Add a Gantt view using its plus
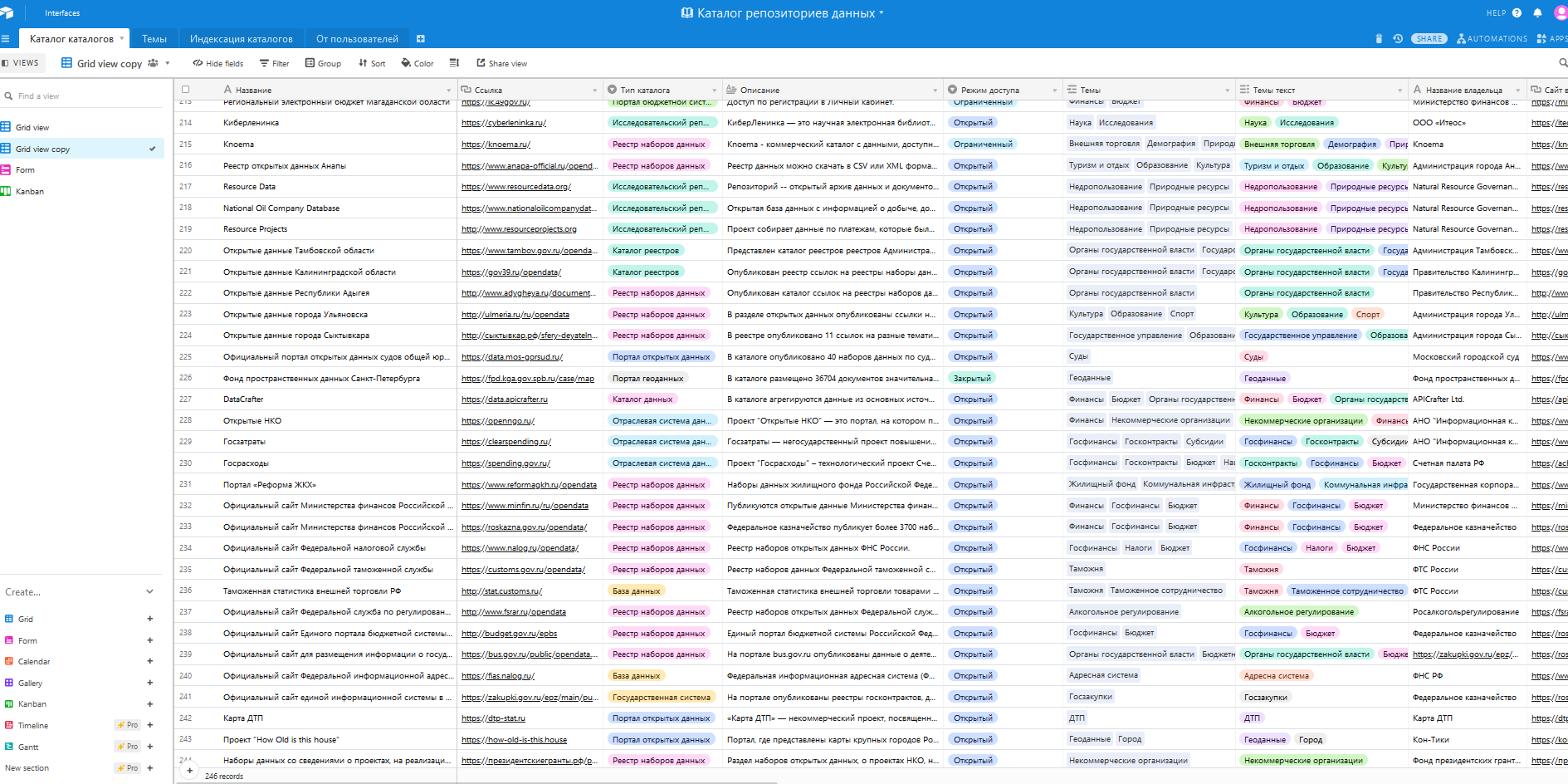 150,747
